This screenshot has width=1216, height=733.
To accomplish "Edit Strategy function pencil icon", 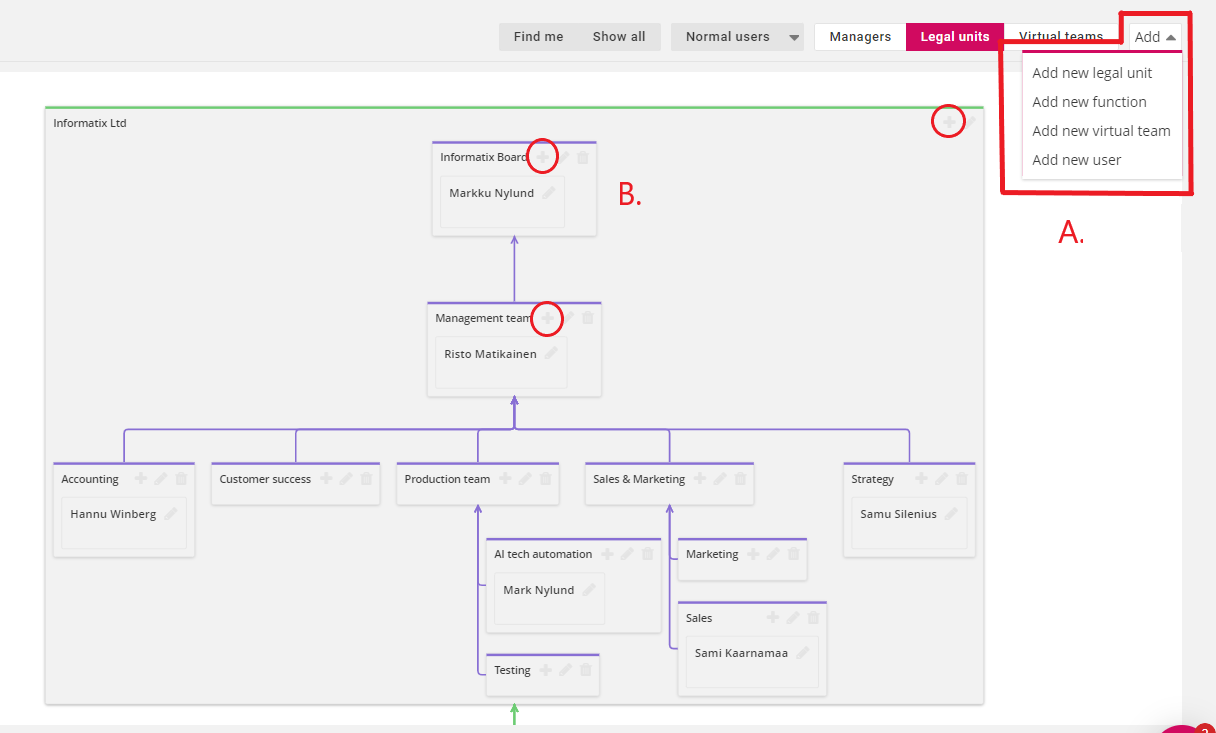I will click(x=941, y=479).
